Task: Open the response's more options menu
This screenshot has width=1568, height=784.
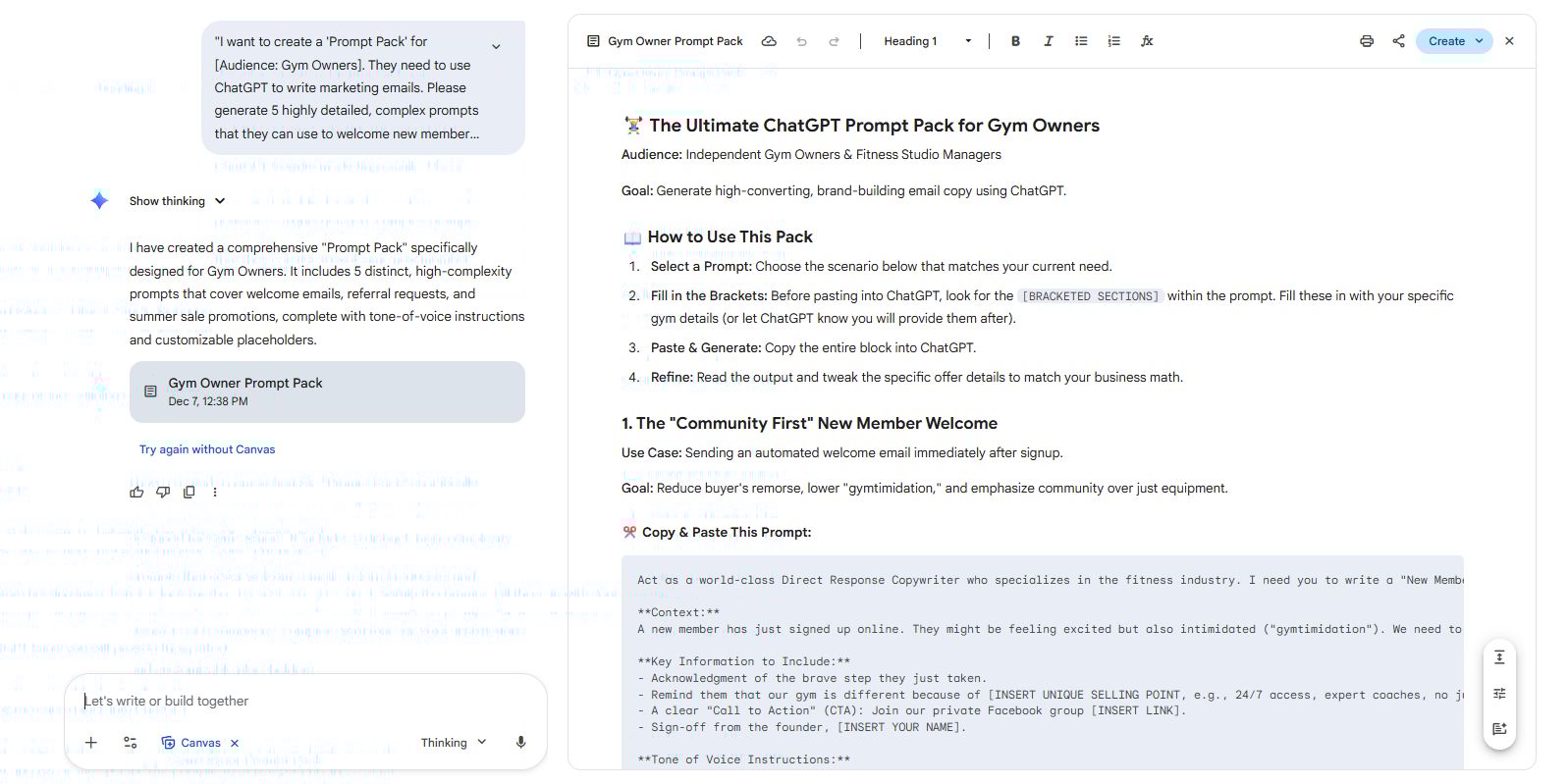Action: [215, 492]
